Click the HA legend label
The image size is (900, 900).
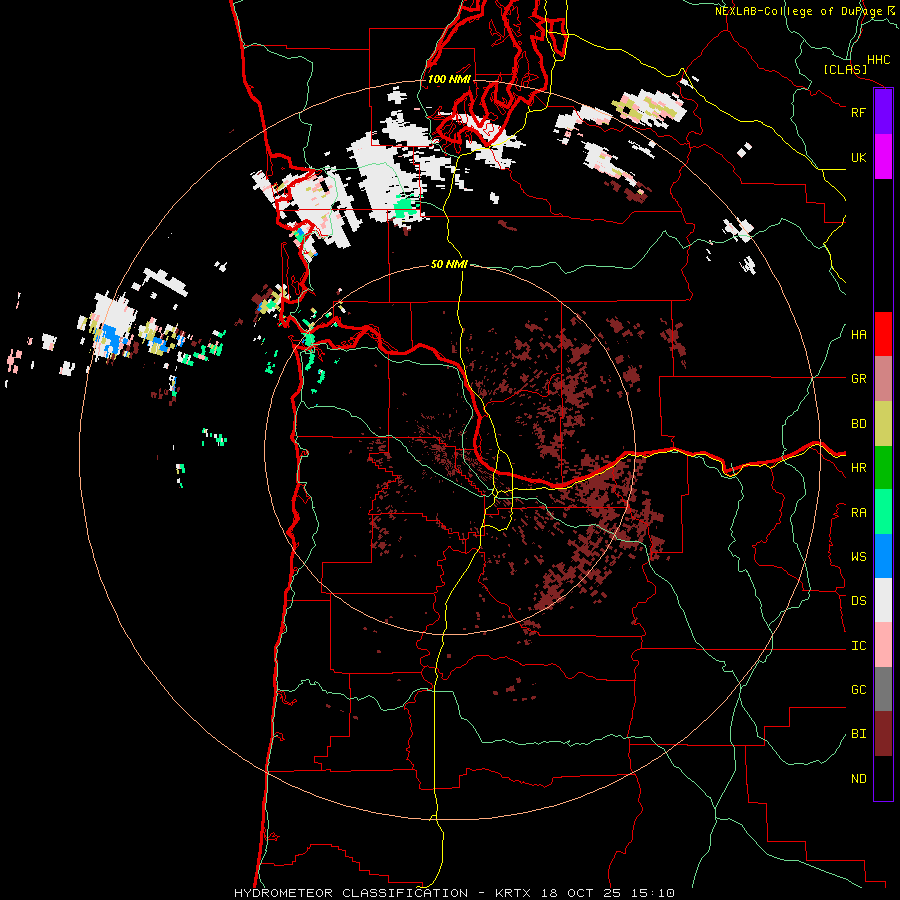(858, 334)
